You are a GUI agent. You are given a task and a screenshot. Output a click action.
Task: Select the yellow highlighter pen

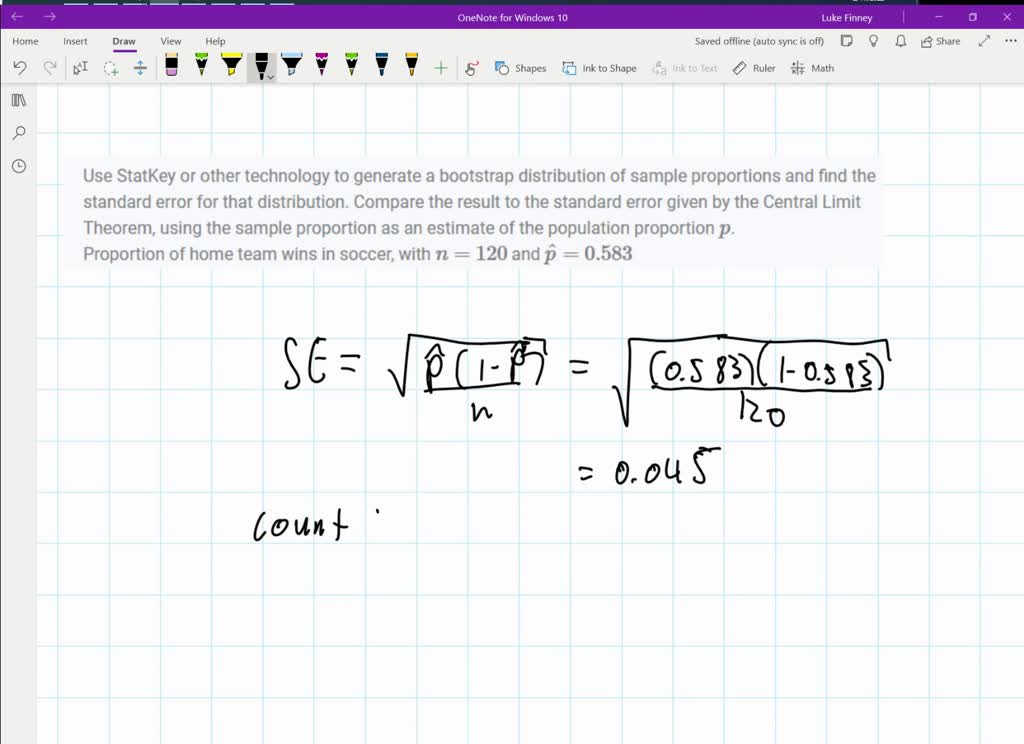[231, 67]
